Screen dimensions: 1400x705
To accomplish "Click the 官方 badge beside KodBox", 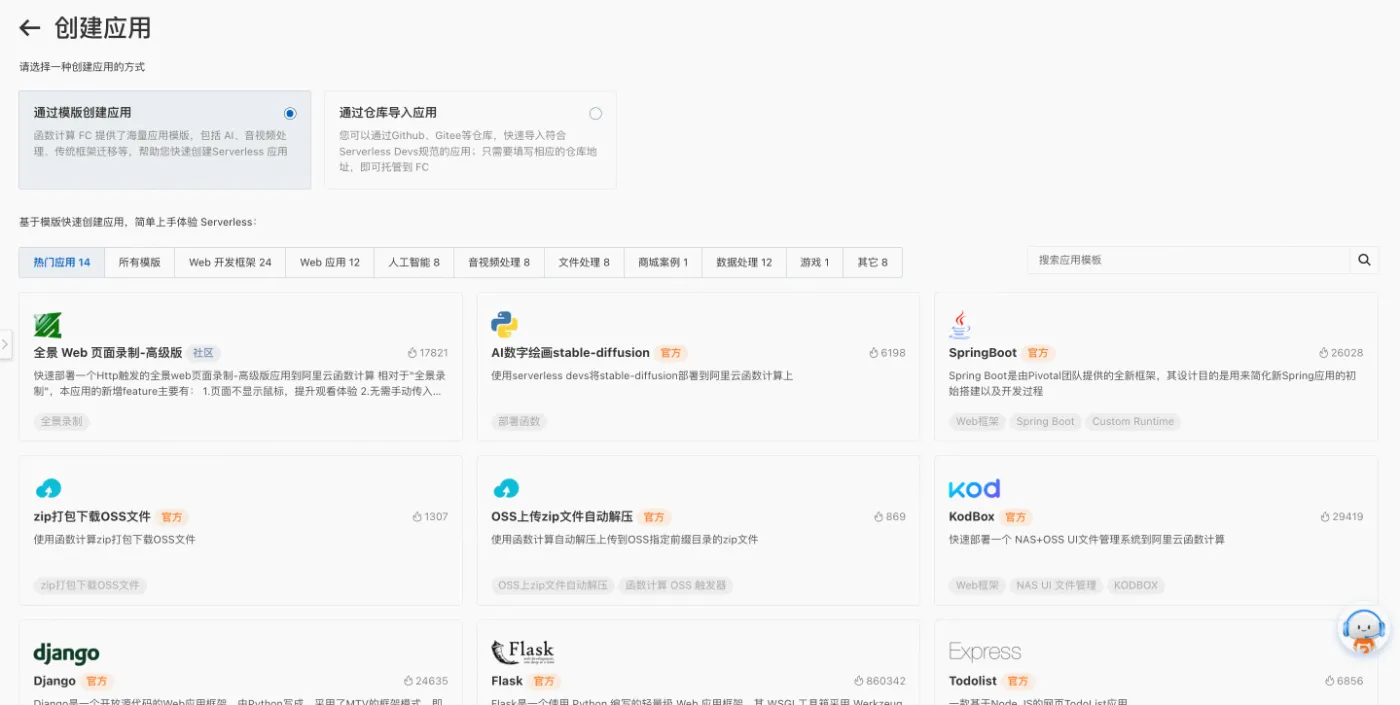I will pyautogui.click(x=1016, y=517).
